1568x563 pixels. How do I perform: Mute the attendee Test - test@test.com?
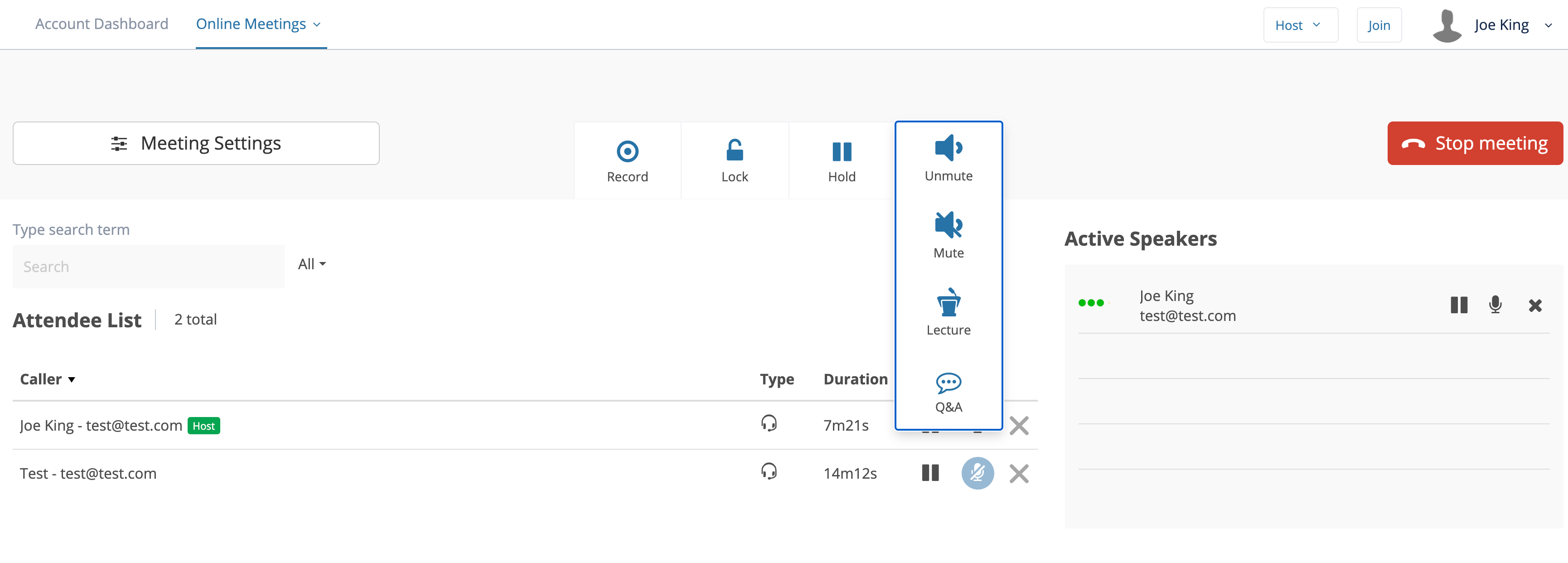click(978, 473)
